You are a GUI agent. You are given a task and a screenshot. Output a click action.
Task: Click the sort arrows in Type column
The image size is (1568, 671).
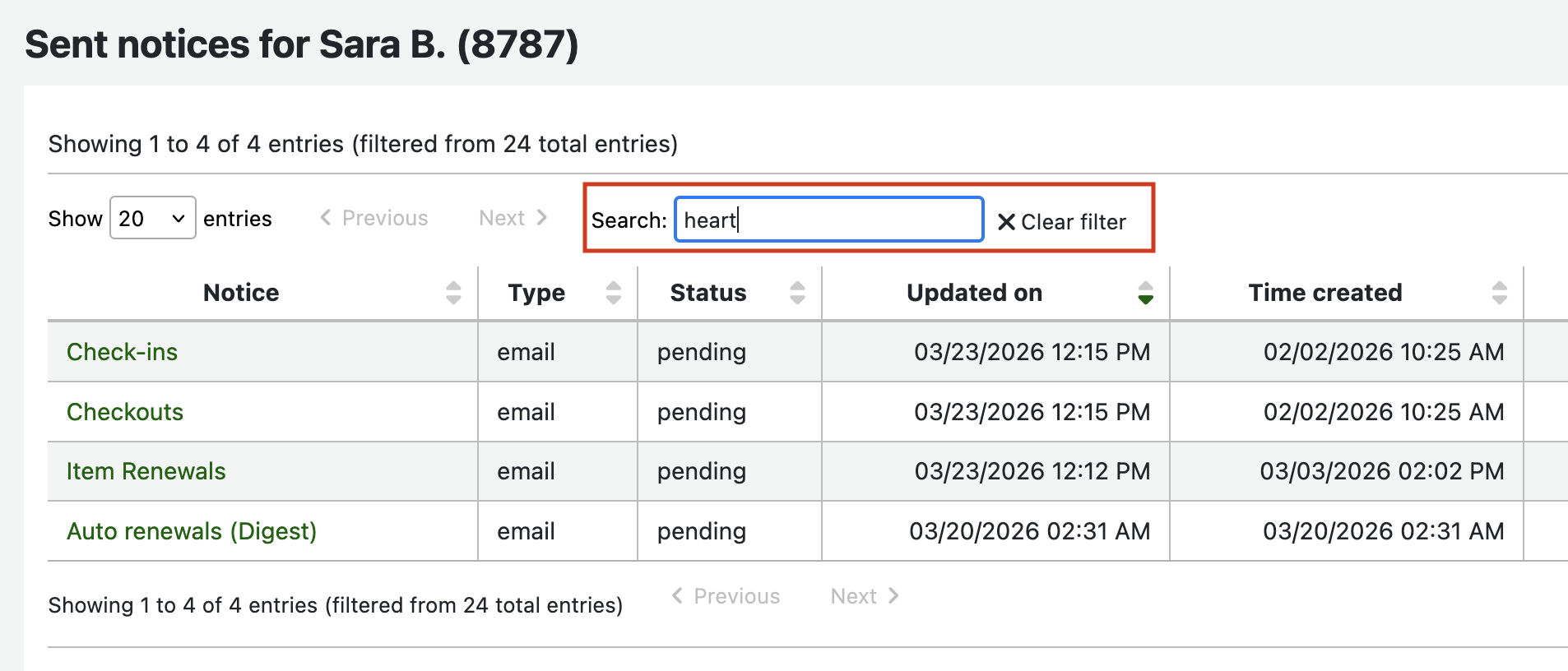tap(613, 293)
